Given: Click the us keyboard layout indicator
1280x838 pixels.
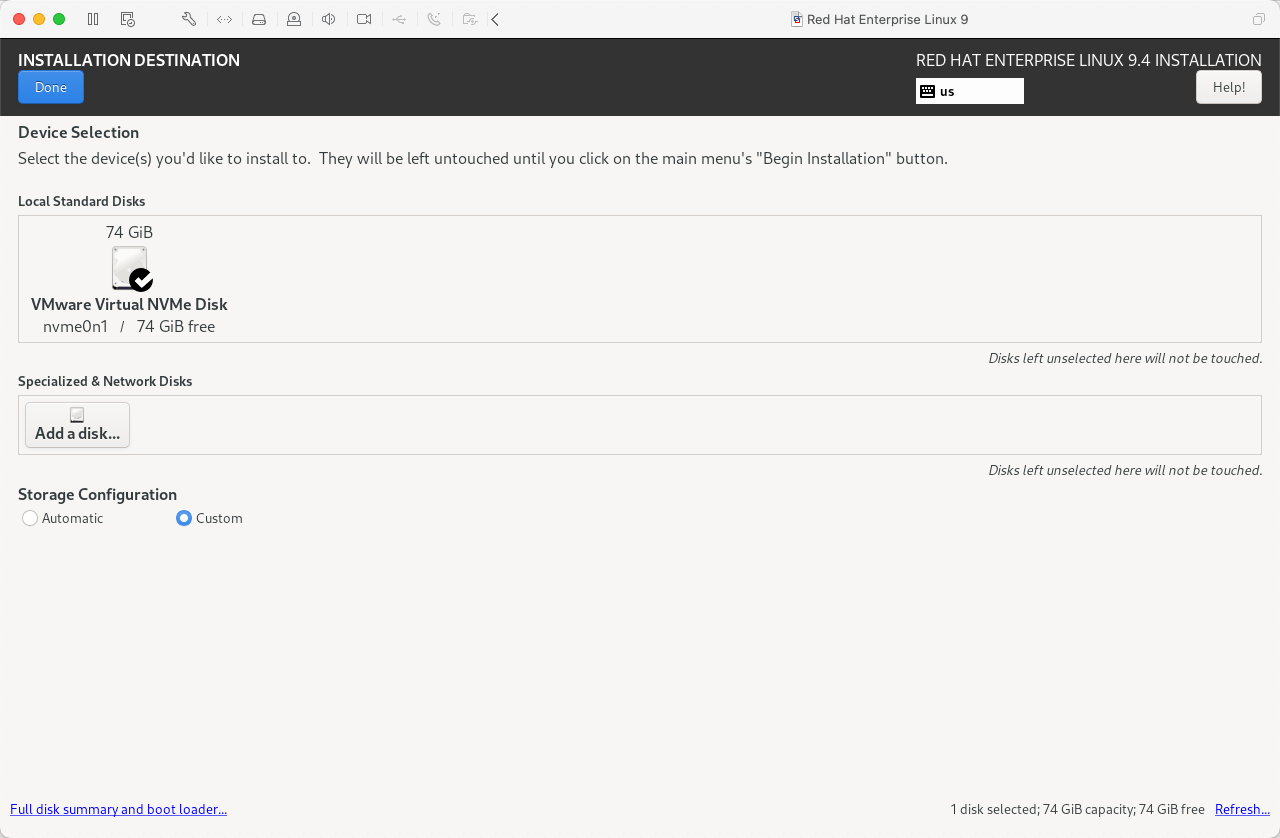Looking at the screenshot, I should click(x=969, y=91).
